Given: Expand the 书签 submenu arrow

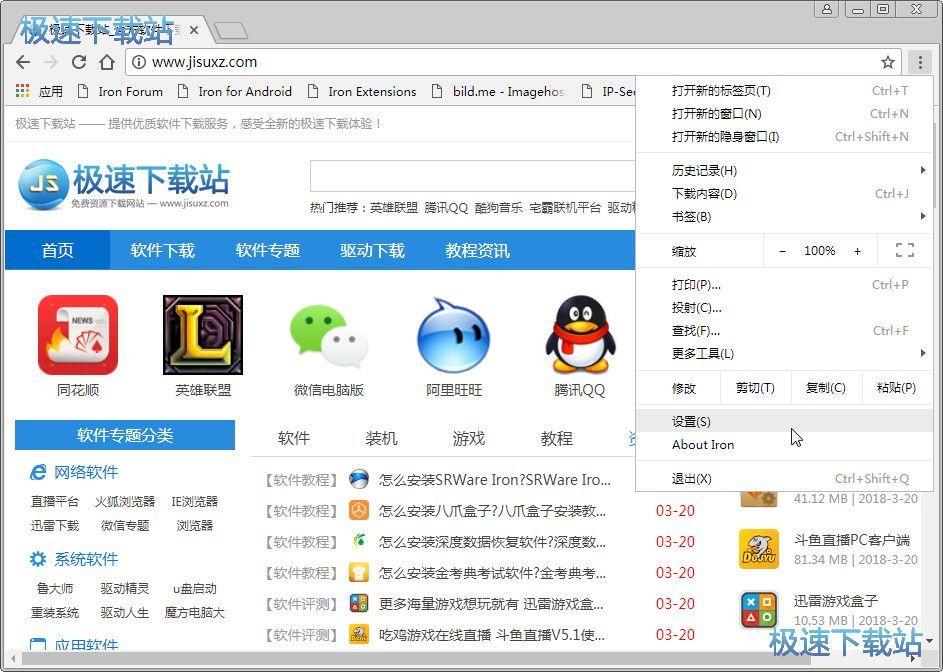Looking at the screenshot, I should click(x=923, y=217).
